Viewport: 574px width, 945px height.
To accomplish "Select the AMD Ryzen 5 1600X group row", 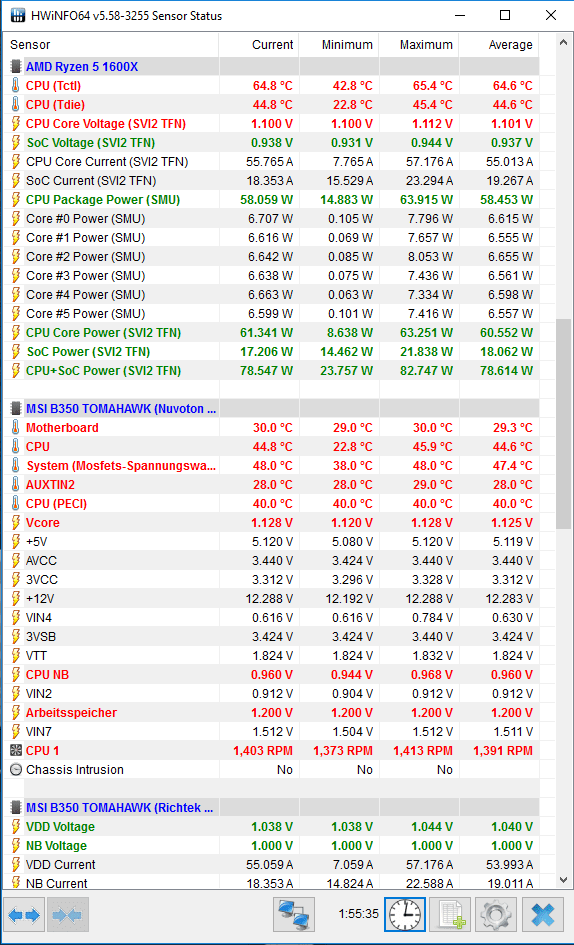I will pos(271,67).
